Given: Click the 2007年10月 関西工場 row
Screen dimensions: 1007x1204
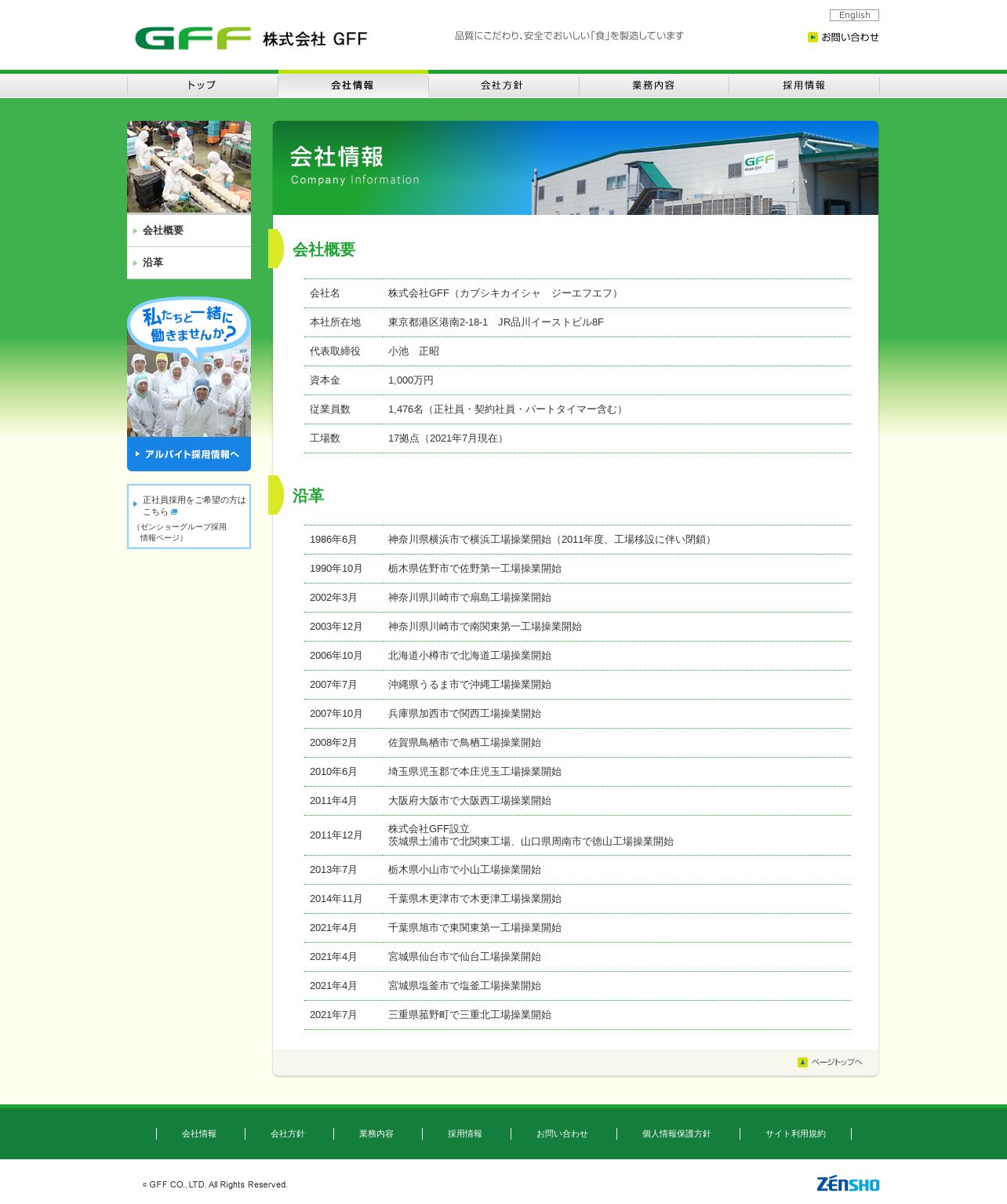Looking at the screenshot, I should click(x=577, y=714).
